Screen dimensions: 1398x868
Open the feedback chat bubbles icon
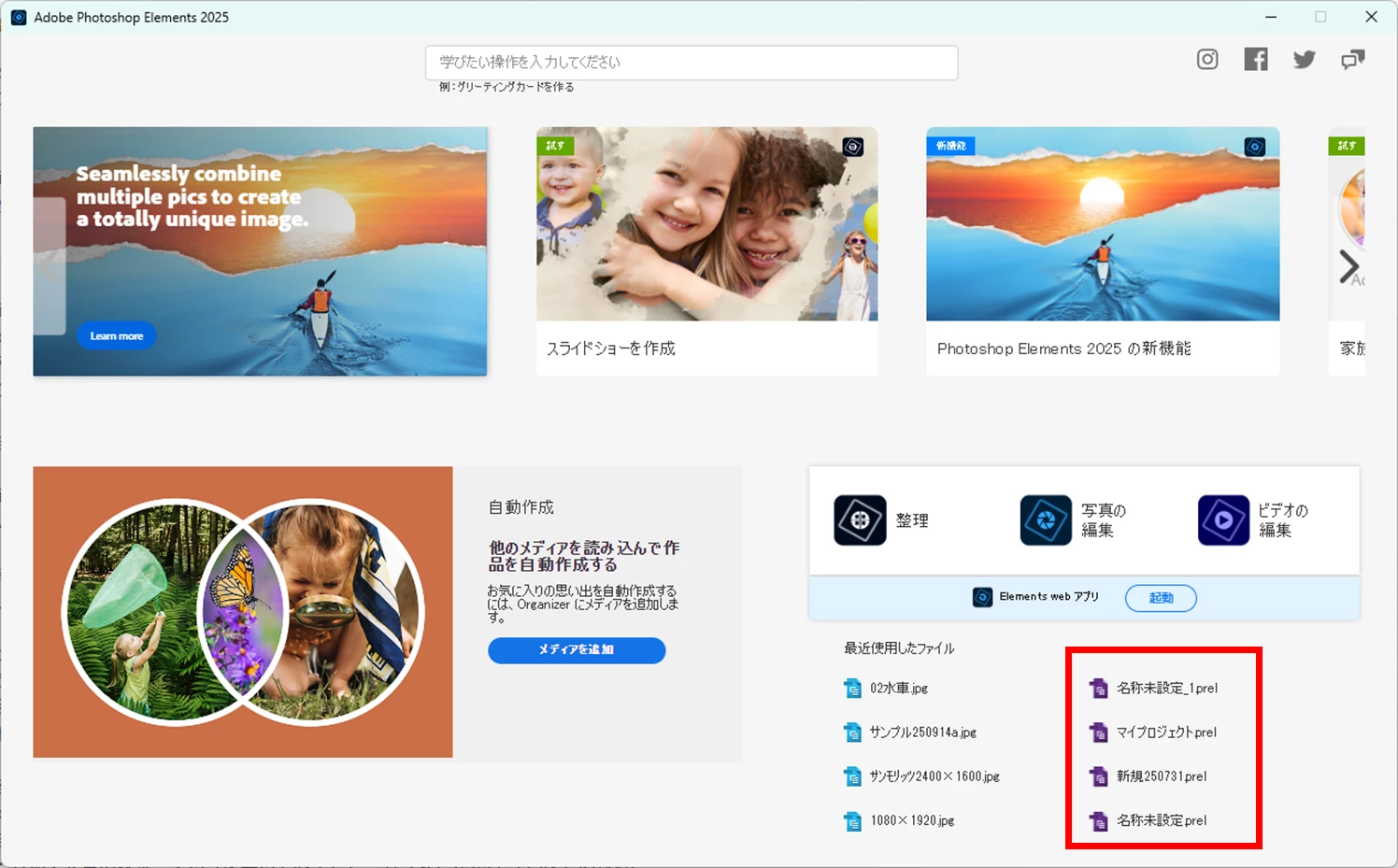pos(1352,60)
